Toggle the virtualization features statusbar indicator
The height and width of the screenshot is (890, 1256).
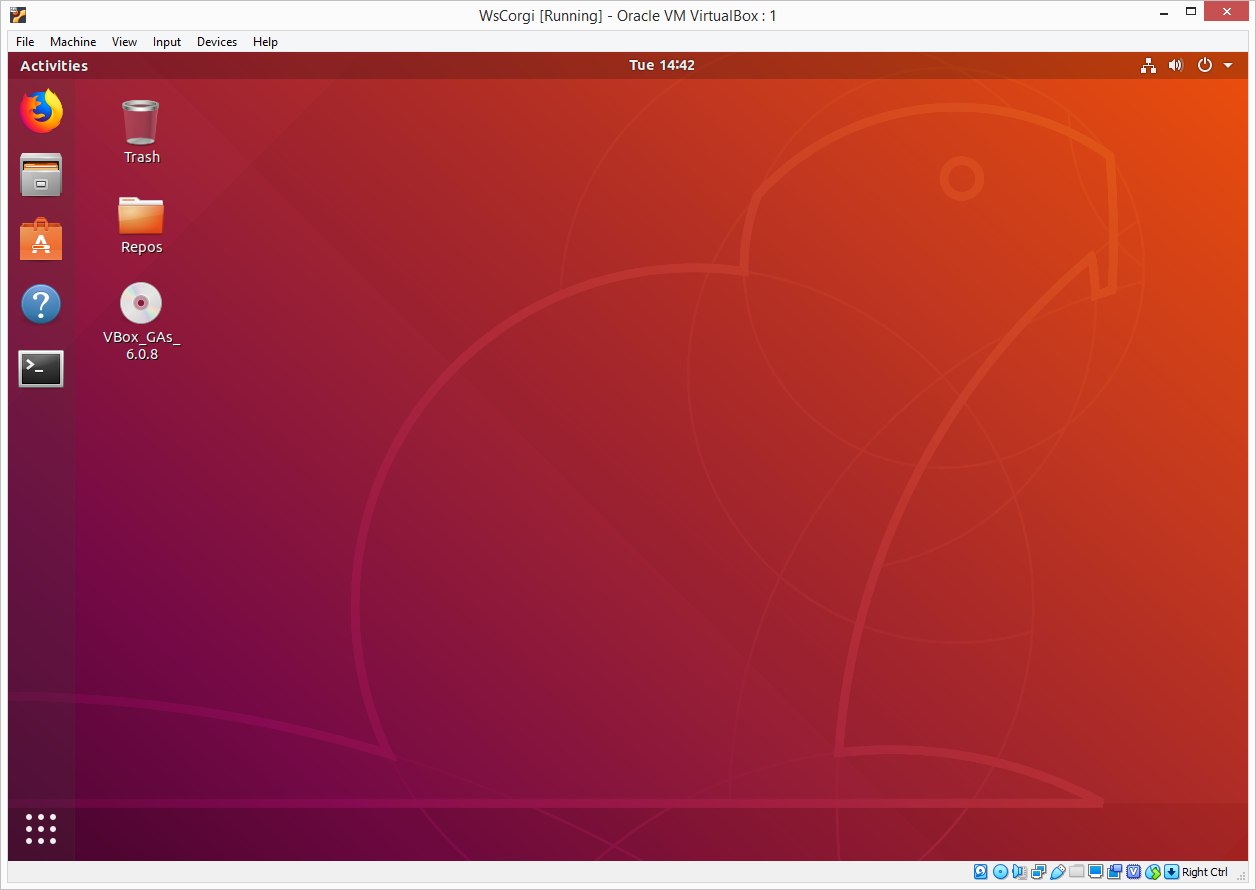tap(1134, 871)
